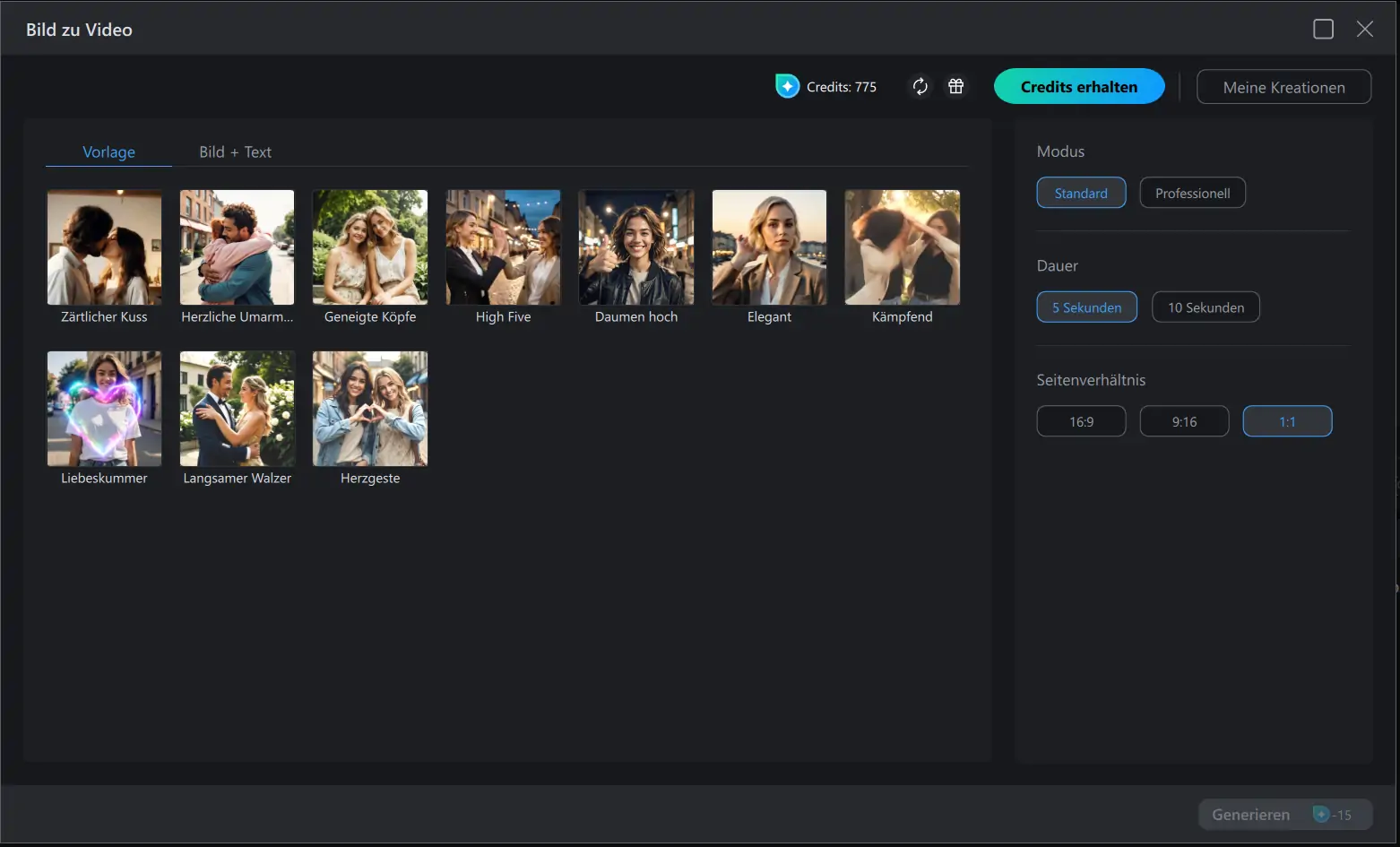Open Meine Kreationen

coord(1283,87)
